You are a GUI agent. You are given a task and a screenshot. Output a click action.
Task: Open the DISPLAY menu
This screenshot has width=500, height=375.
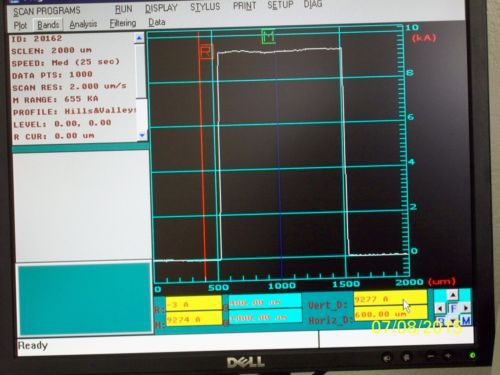[161, 8]
